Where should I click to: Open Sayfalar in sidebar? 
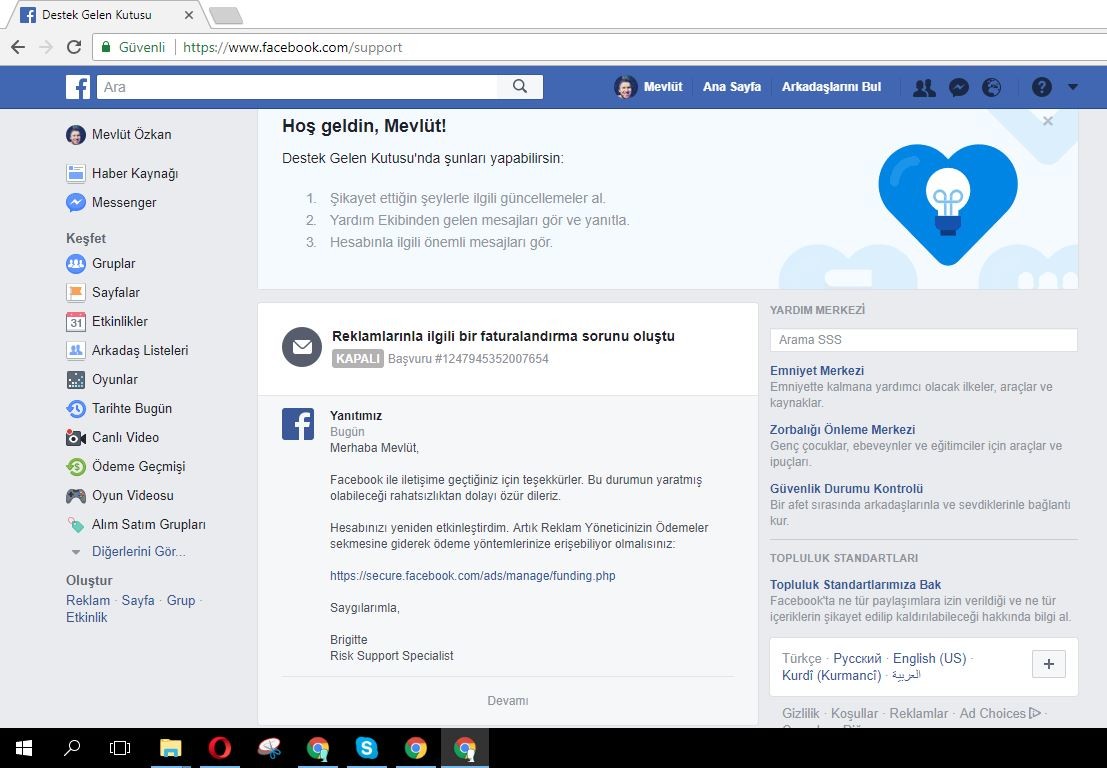click(x=103, y=292)
